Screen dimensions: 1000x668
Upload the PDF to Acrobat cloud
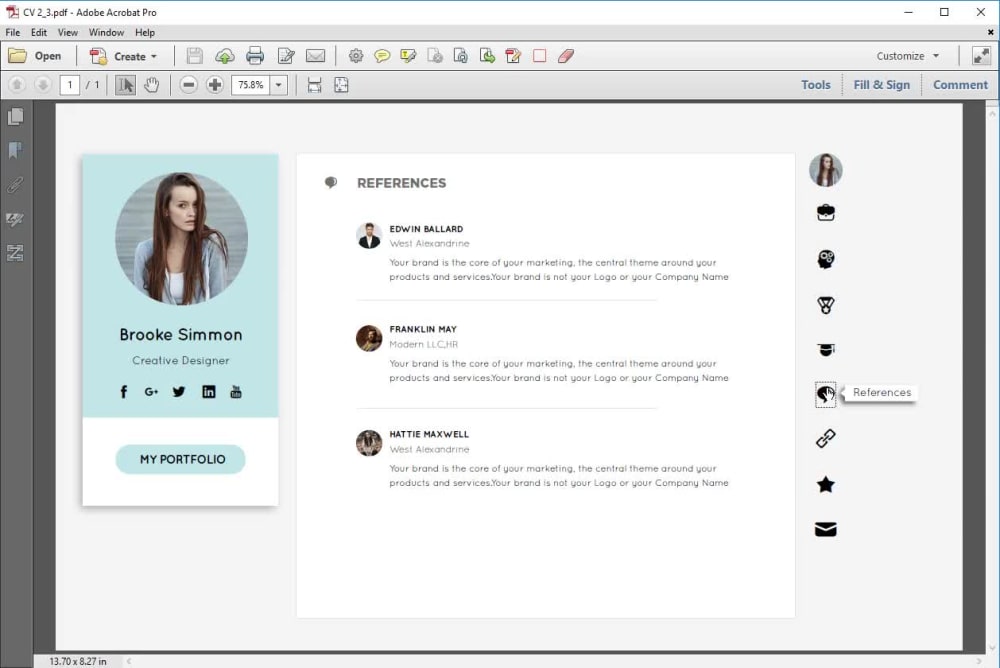[225, 55]
